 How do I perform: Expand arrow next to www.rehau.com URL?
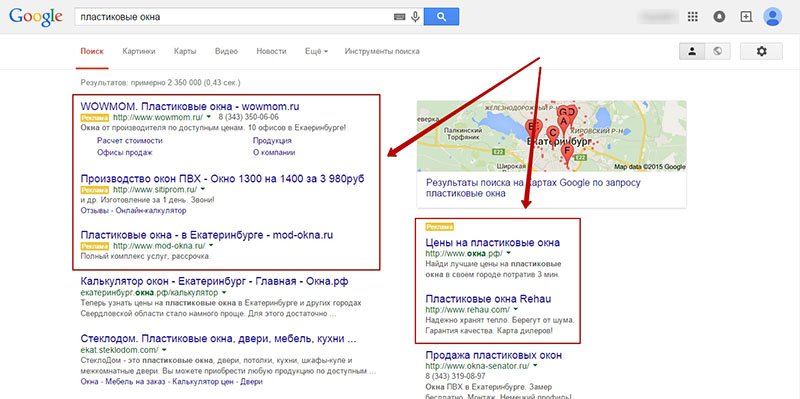click(x=515, y=310)
